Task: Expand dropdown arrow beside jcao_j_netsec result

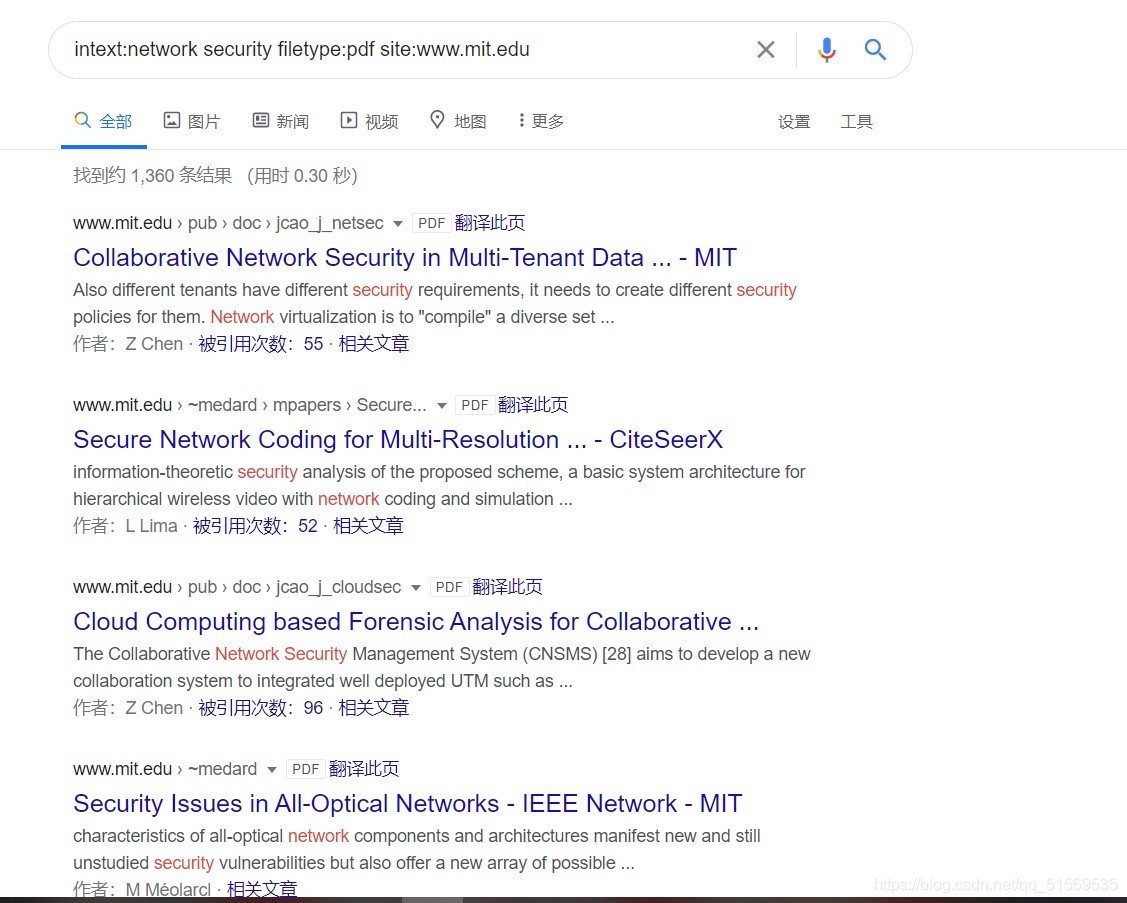Action: tap(397, 224)
